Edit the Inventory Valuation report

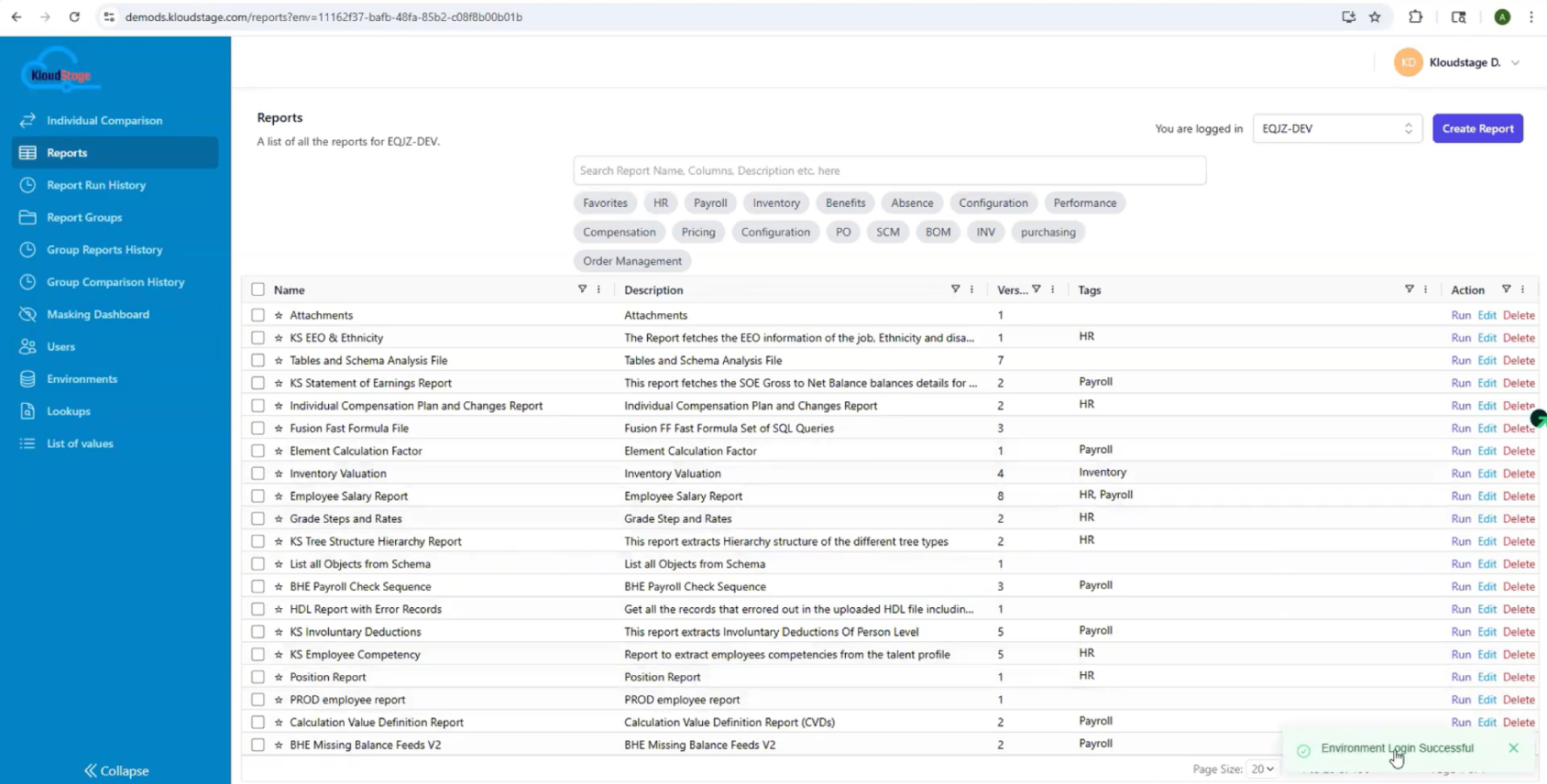(1487, 474)
